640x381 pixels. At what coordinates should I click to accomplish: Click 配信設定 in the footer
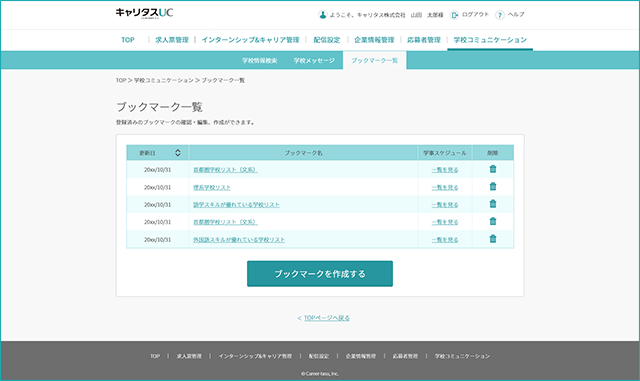(319, 356)
